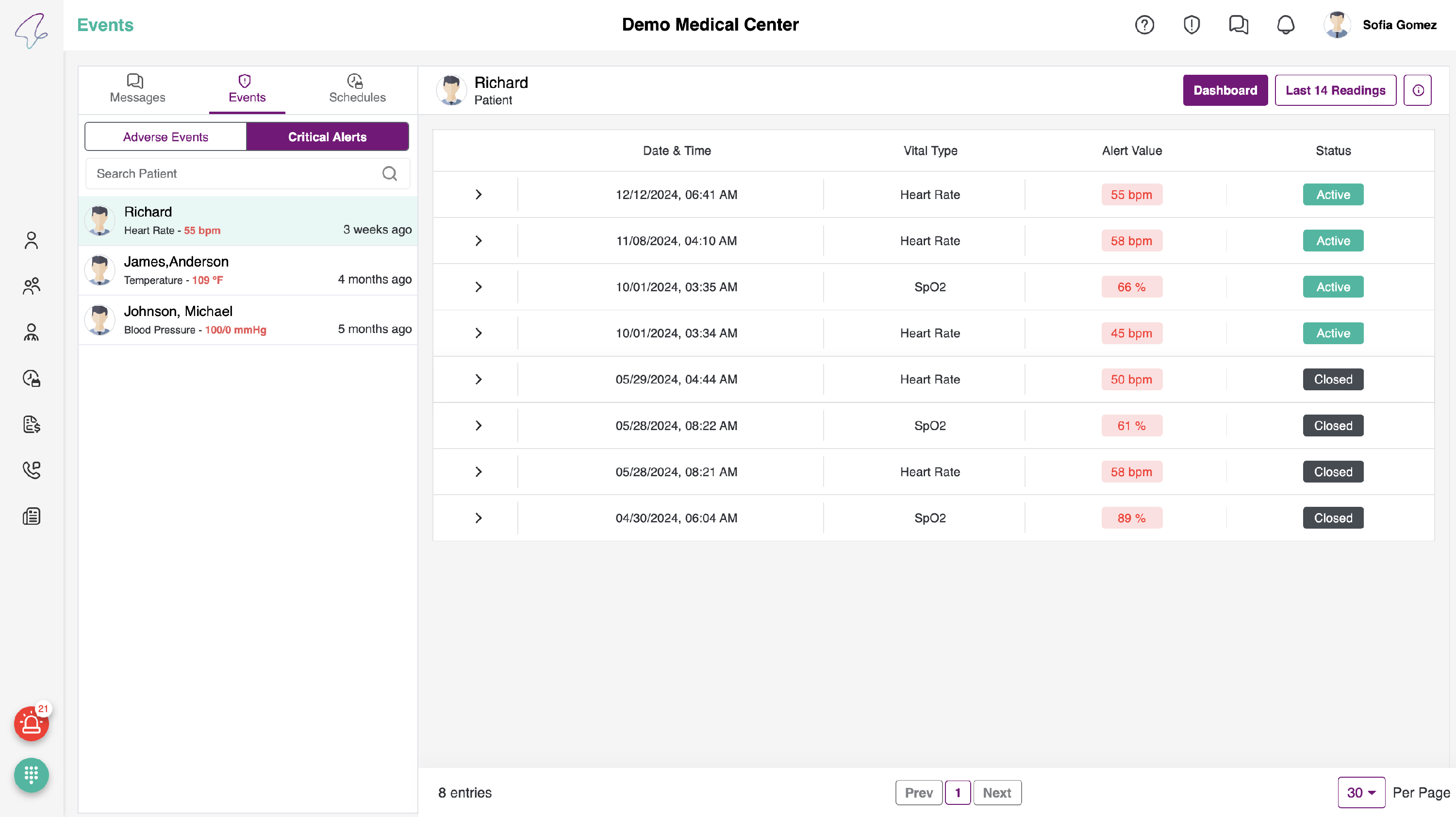
Task: Click the Dashboard button
Action: 1225,90
